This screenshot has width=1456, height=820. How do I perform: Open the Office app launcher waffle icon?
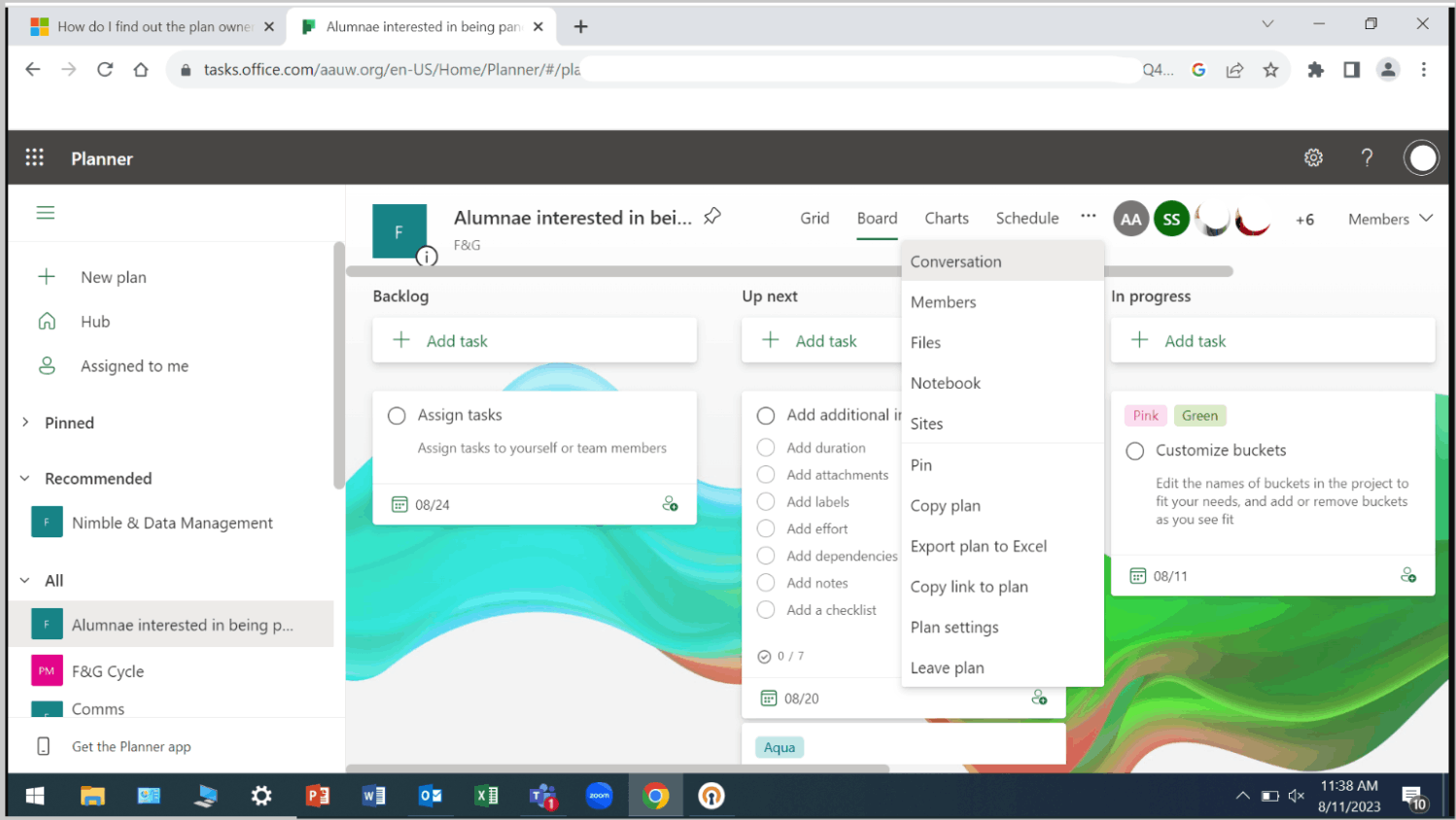(35, 157)
